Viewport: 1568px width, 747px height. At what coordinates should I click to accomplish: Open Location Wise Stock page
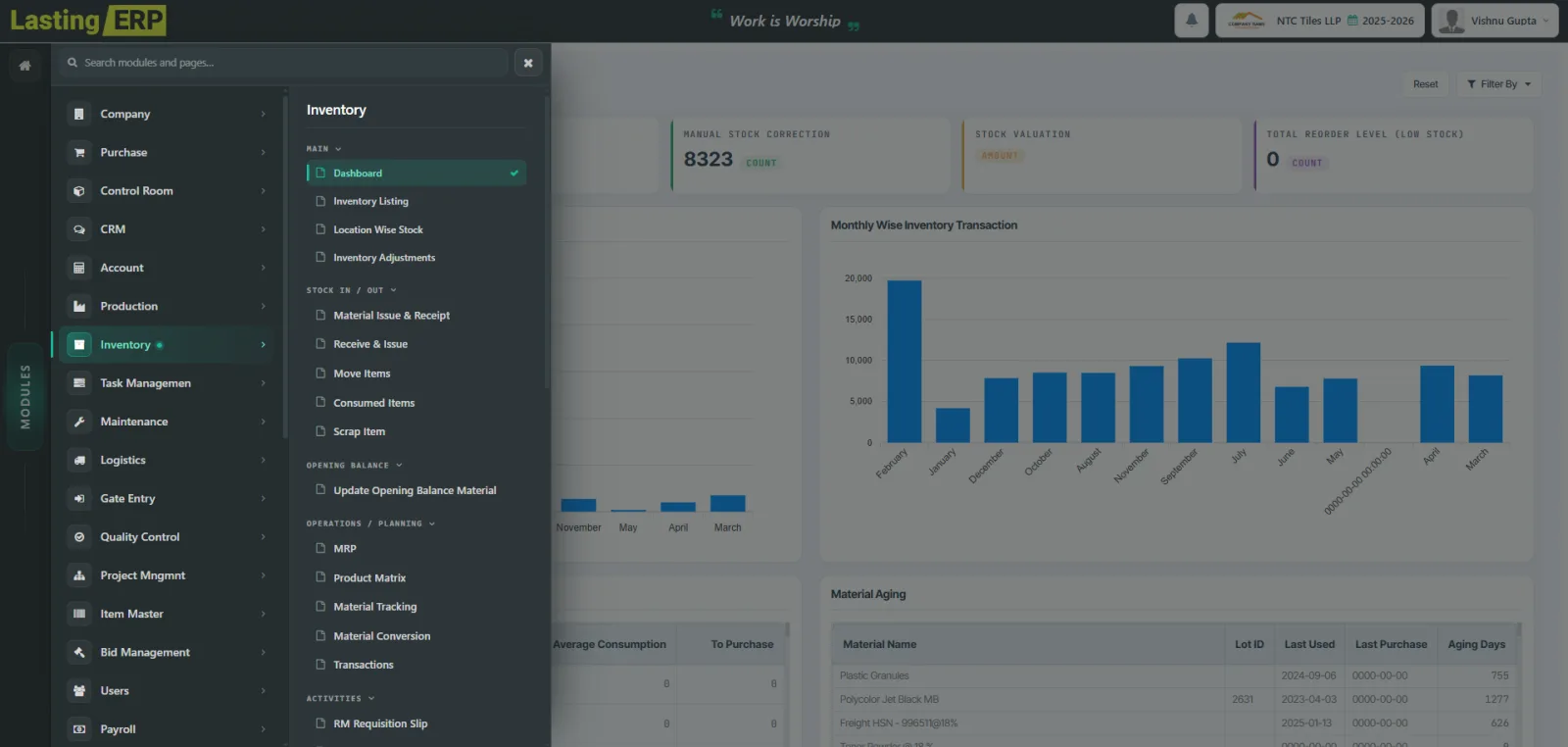[x=377, y=229]
